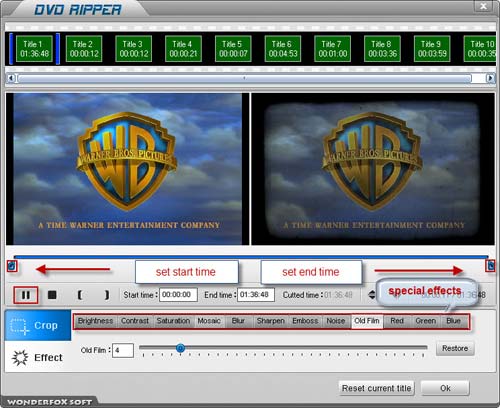
Task: Switch to the Mosaic effect tab
Action: [x=209, y=321]
